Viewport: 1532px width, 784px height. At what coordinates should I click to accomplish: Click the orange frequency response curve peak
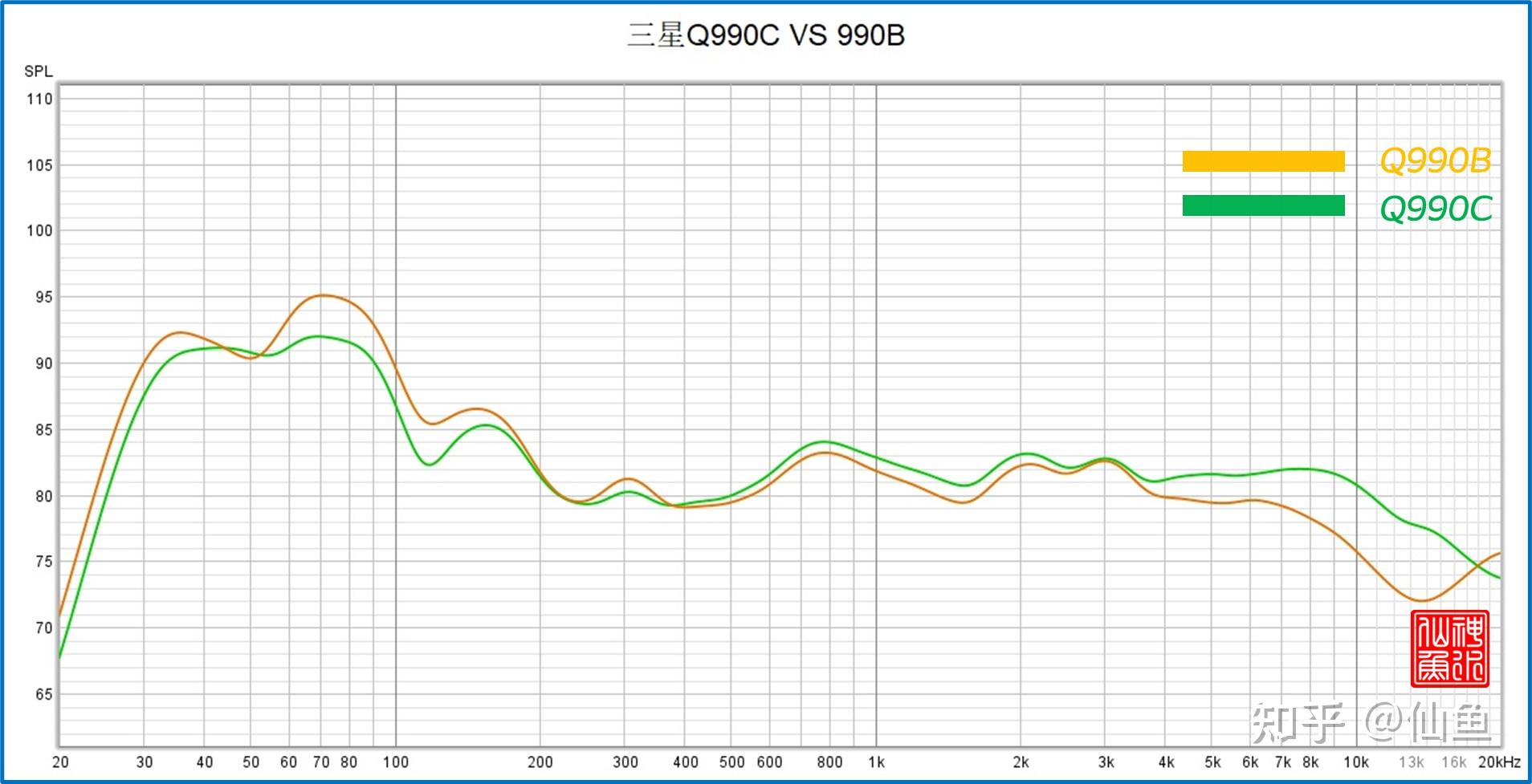click(323, 295)
